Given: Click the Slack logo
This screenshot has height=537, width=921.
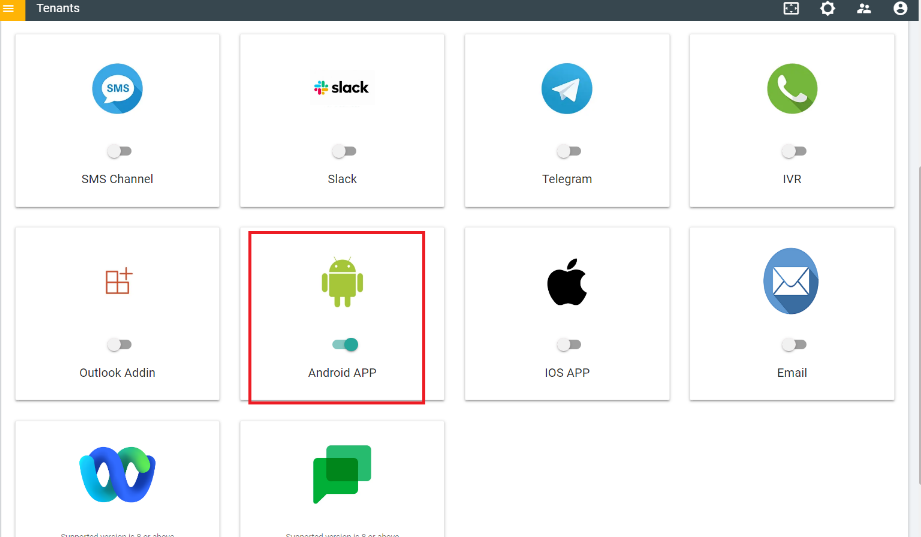Looking at the screenshot, I should 342,88.
